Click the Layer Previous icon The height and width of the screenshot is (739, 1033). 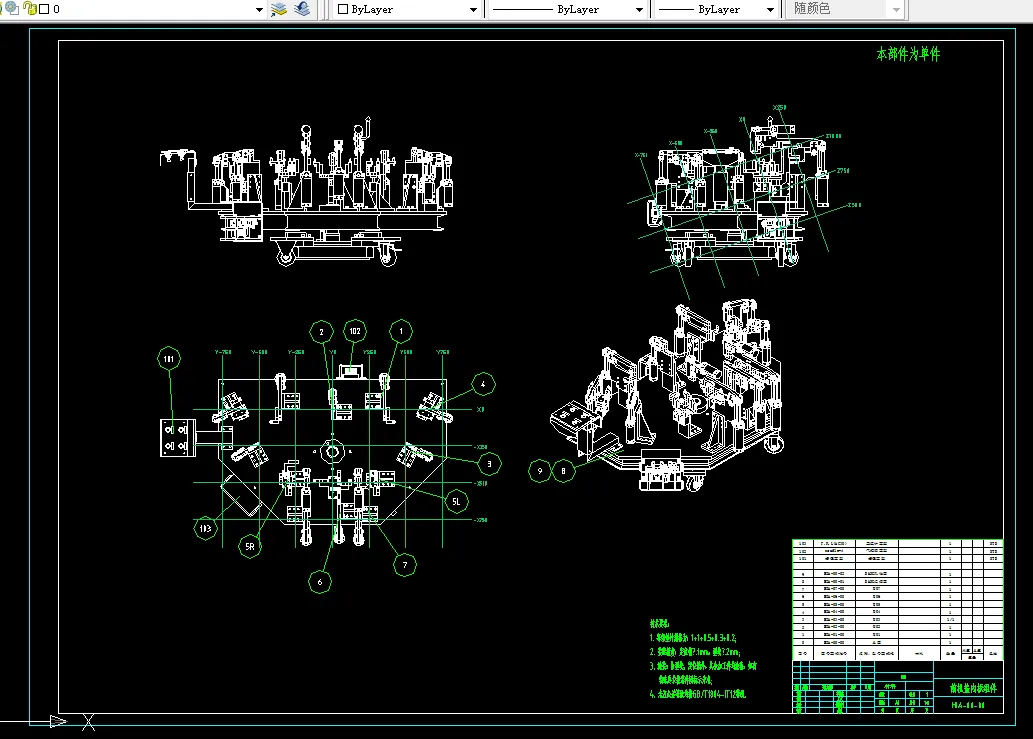pos(302,9)
